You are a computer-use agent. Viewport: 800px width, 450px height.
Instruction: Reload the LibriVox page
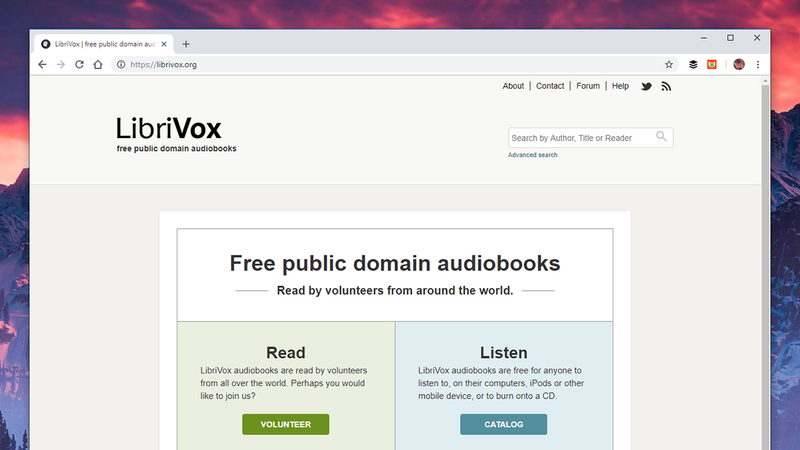tap(79, 64)
